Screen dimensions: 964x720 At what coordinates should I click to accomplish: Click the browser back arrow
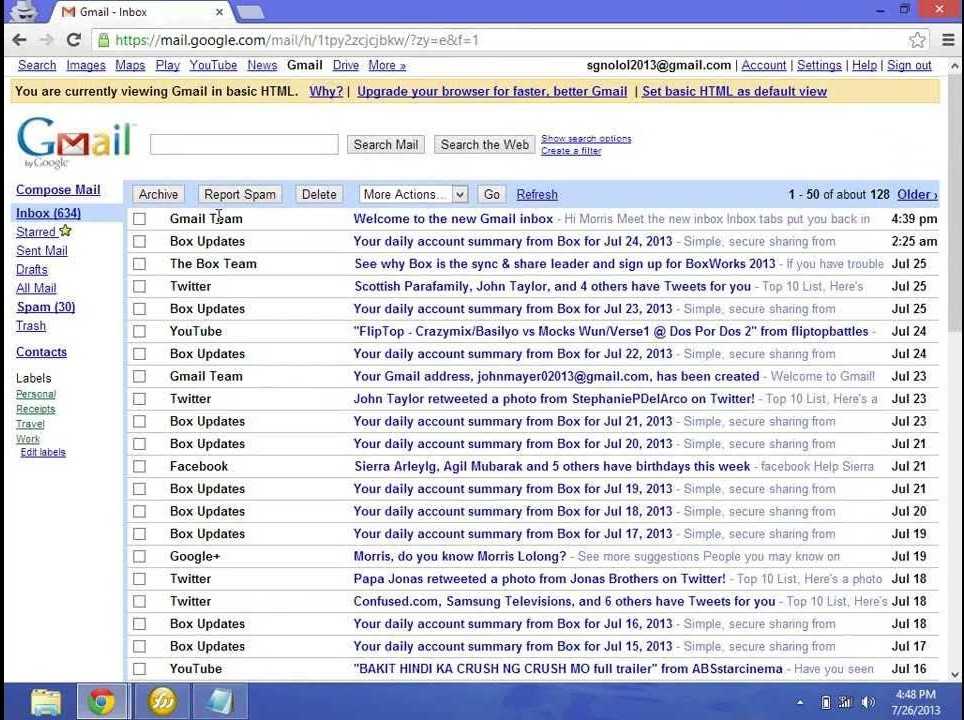(19, 40)
